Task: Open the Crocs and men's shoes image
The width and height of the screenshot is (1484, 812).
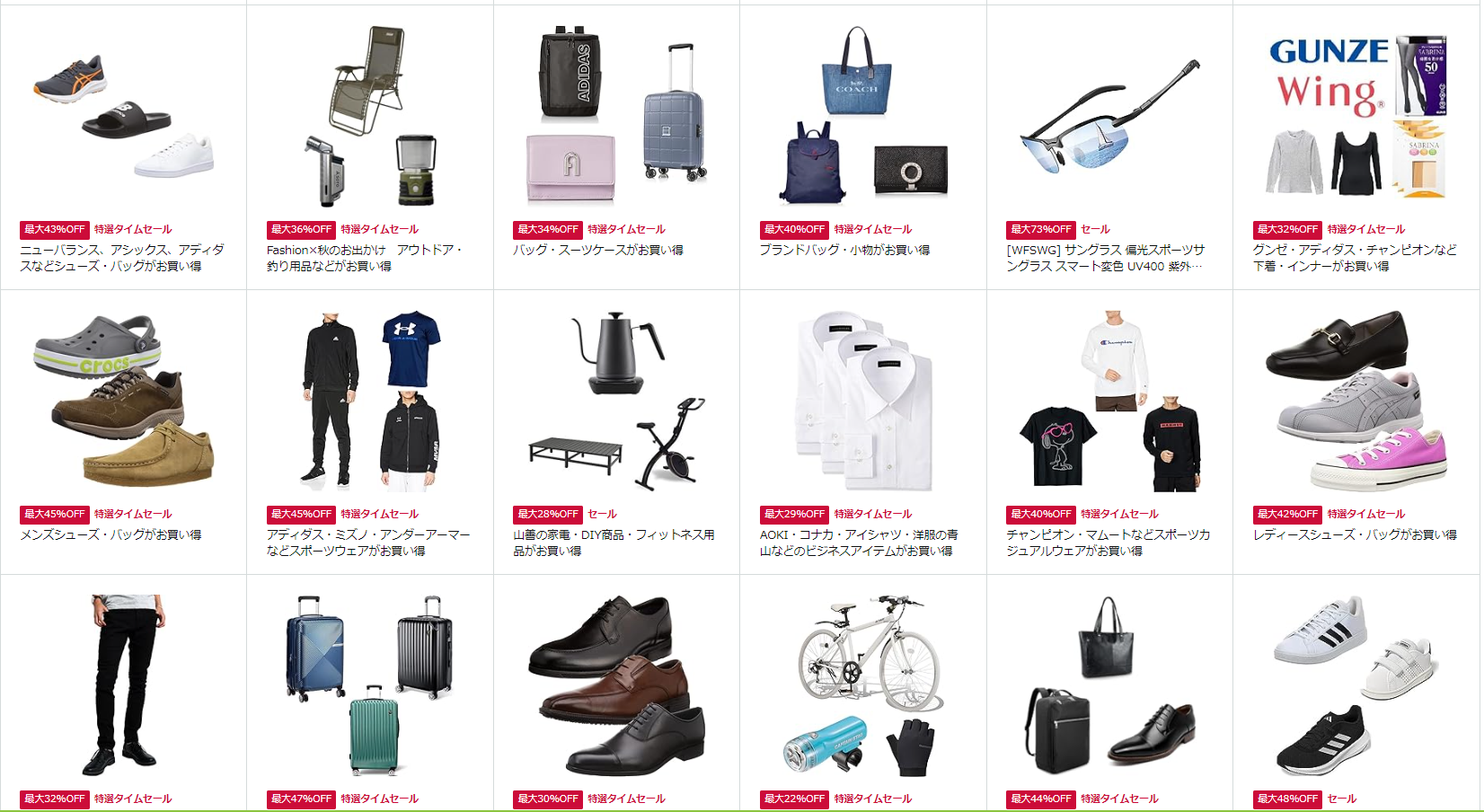Action: (x=123, y=401)
